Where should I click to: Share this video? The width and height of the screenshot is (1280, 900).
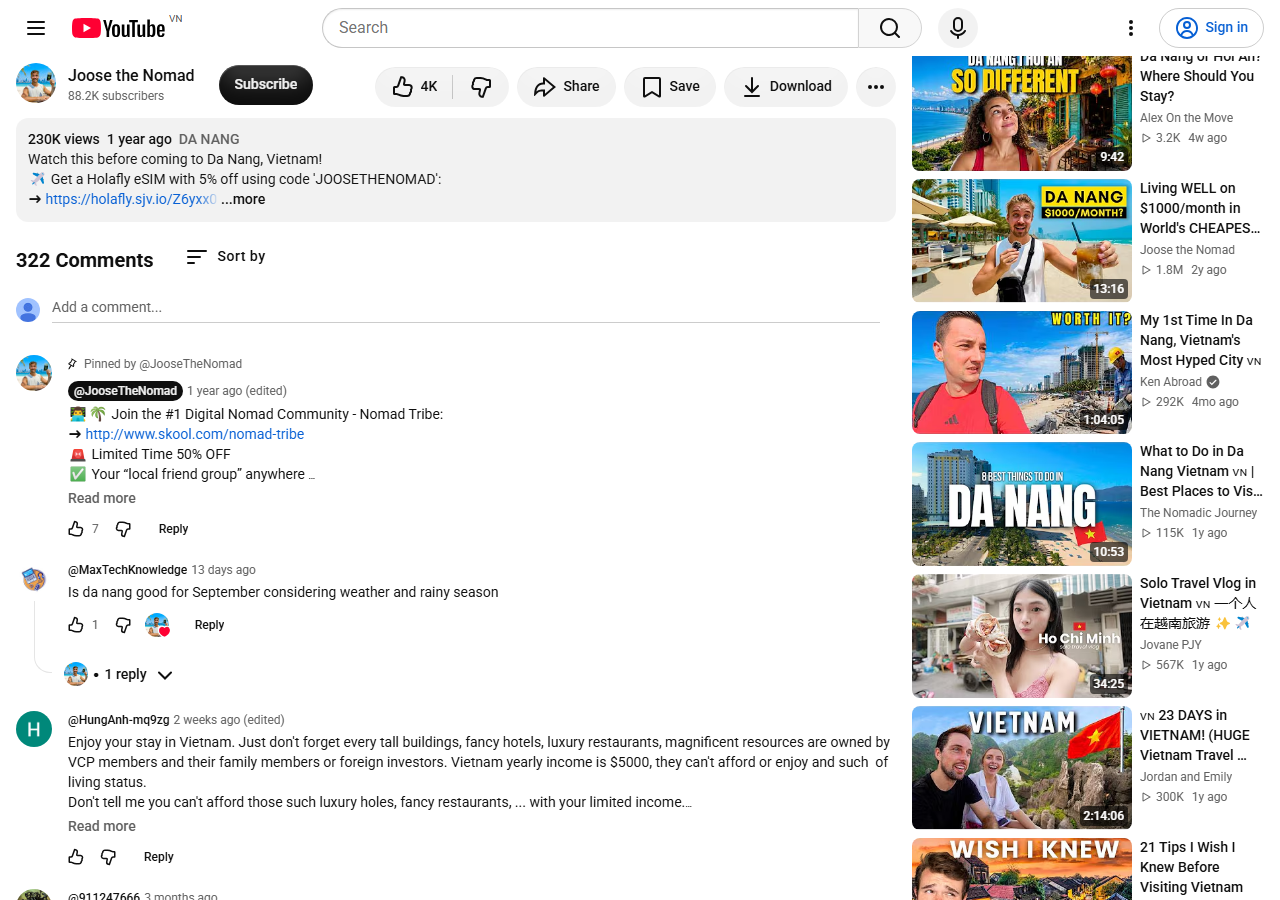tap(566, 87)
